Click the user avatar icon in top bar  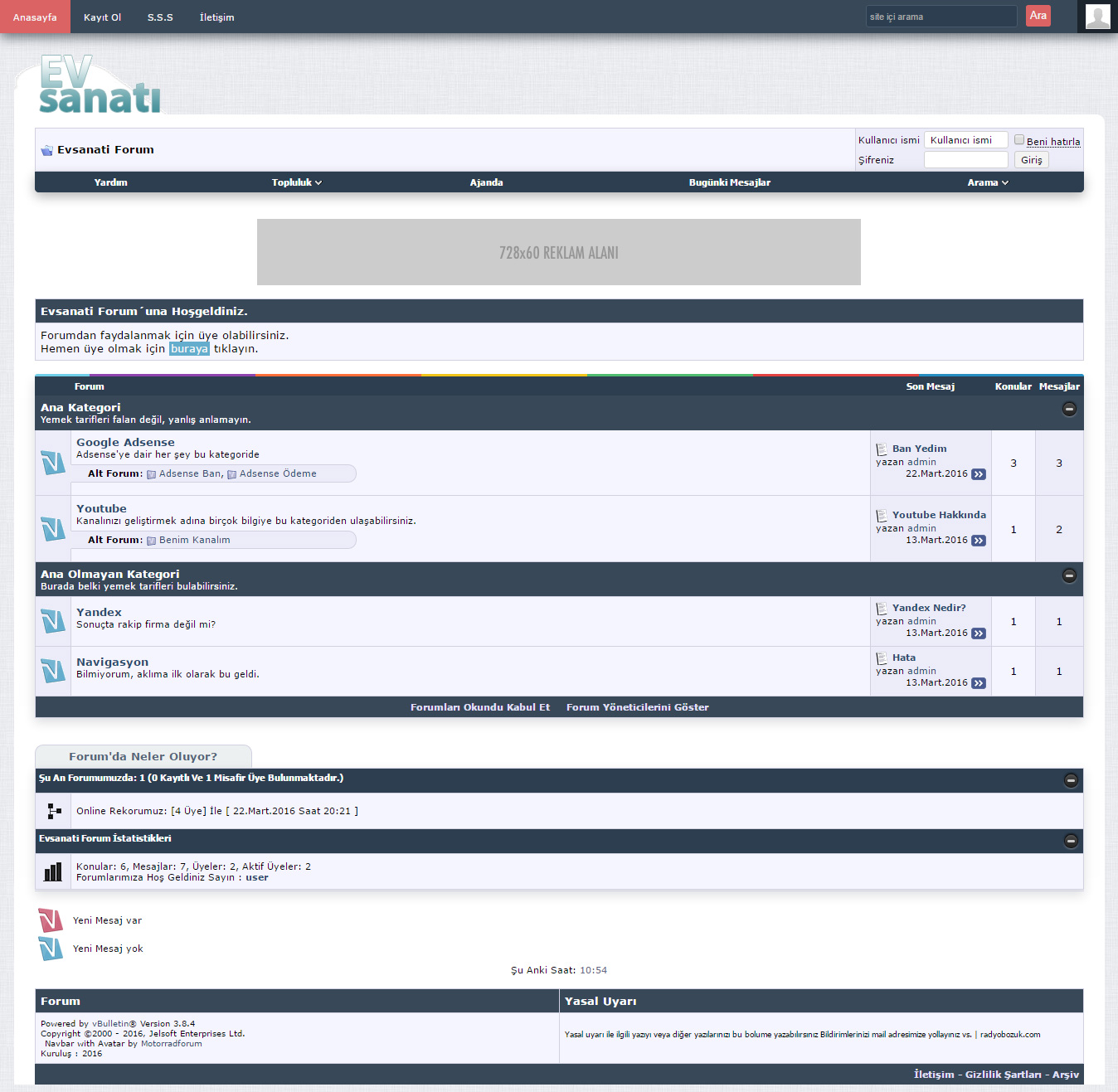(1097, 17)
